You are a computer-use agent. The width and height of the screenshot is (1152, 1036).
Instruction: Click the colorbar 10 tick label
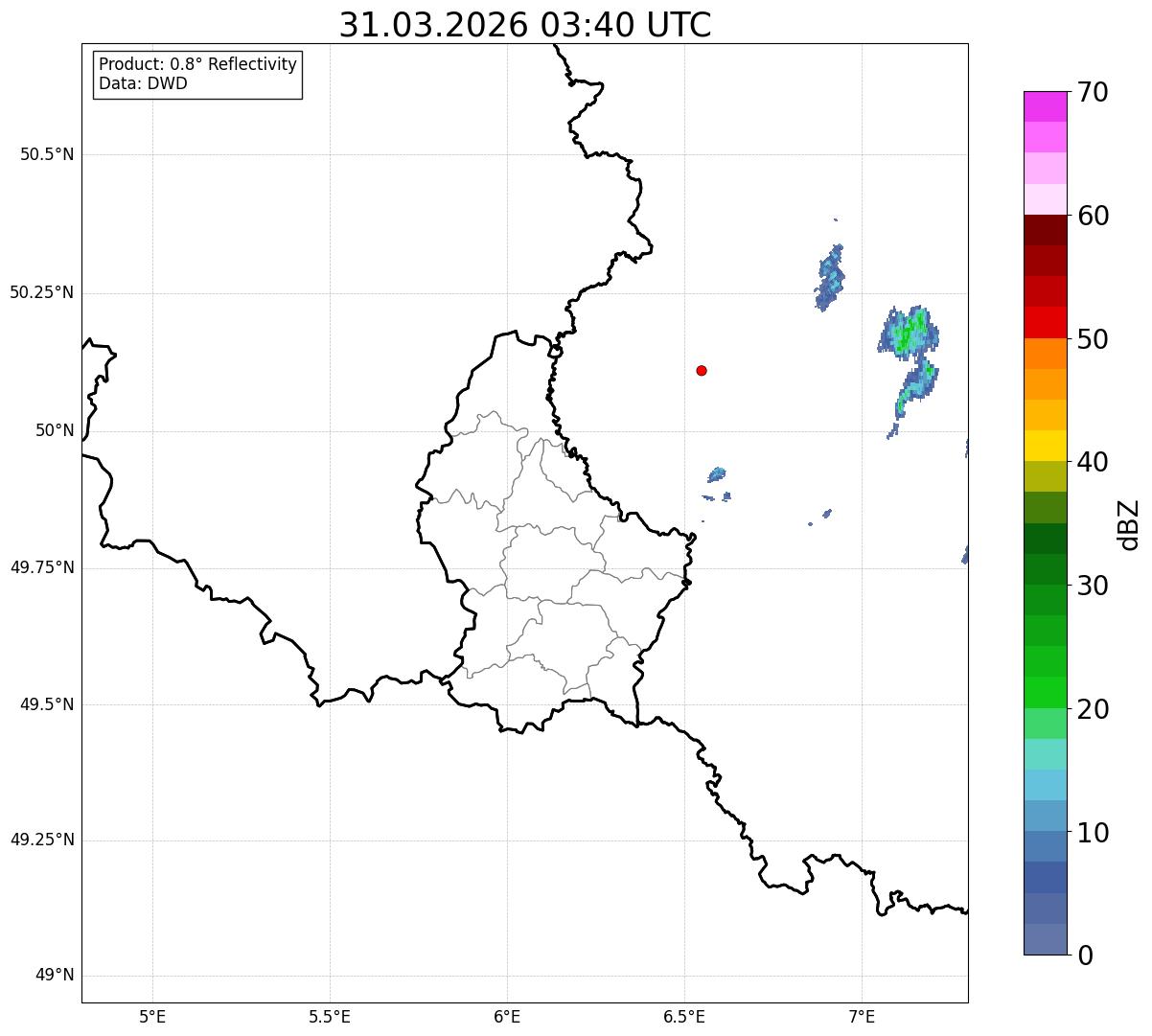(1093, 832)
